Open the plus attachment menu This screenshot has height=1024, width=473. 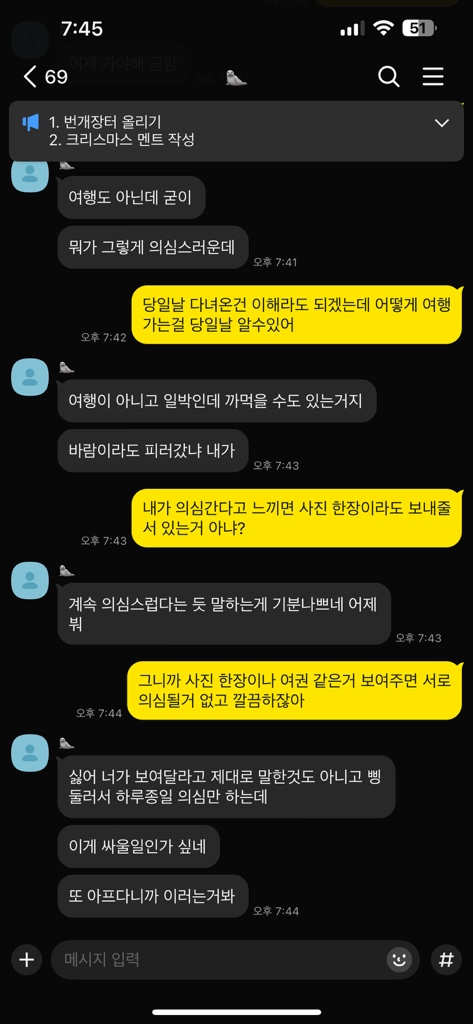pyautogui.click(x=26, y=959)
